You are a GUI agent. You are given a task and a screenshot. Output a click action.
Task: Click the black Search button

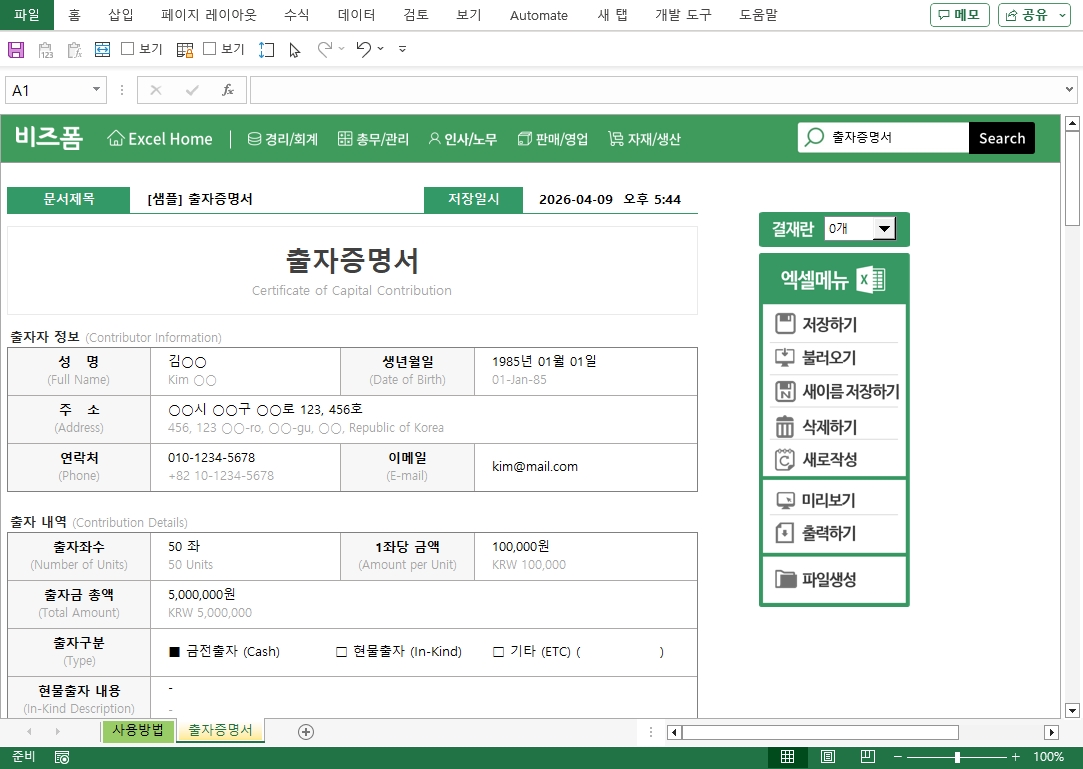(x=1001, y=138)
